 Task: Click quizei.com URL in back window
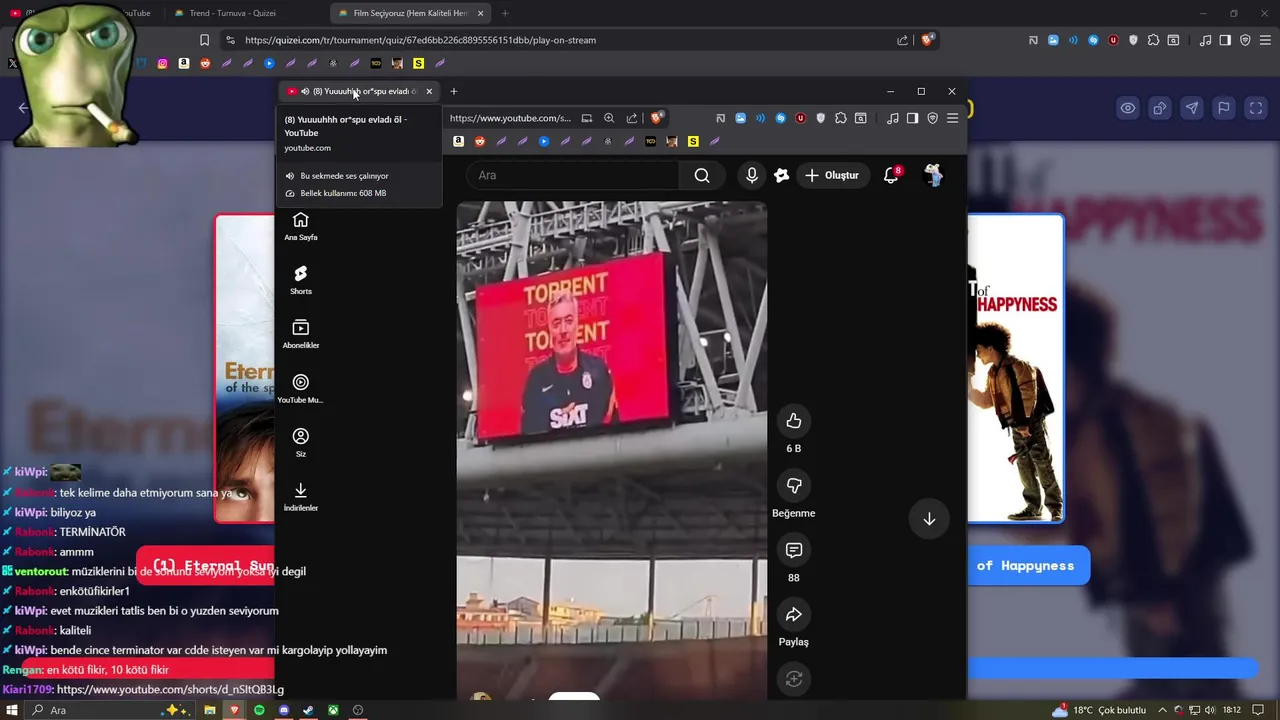tap(420, 40)
